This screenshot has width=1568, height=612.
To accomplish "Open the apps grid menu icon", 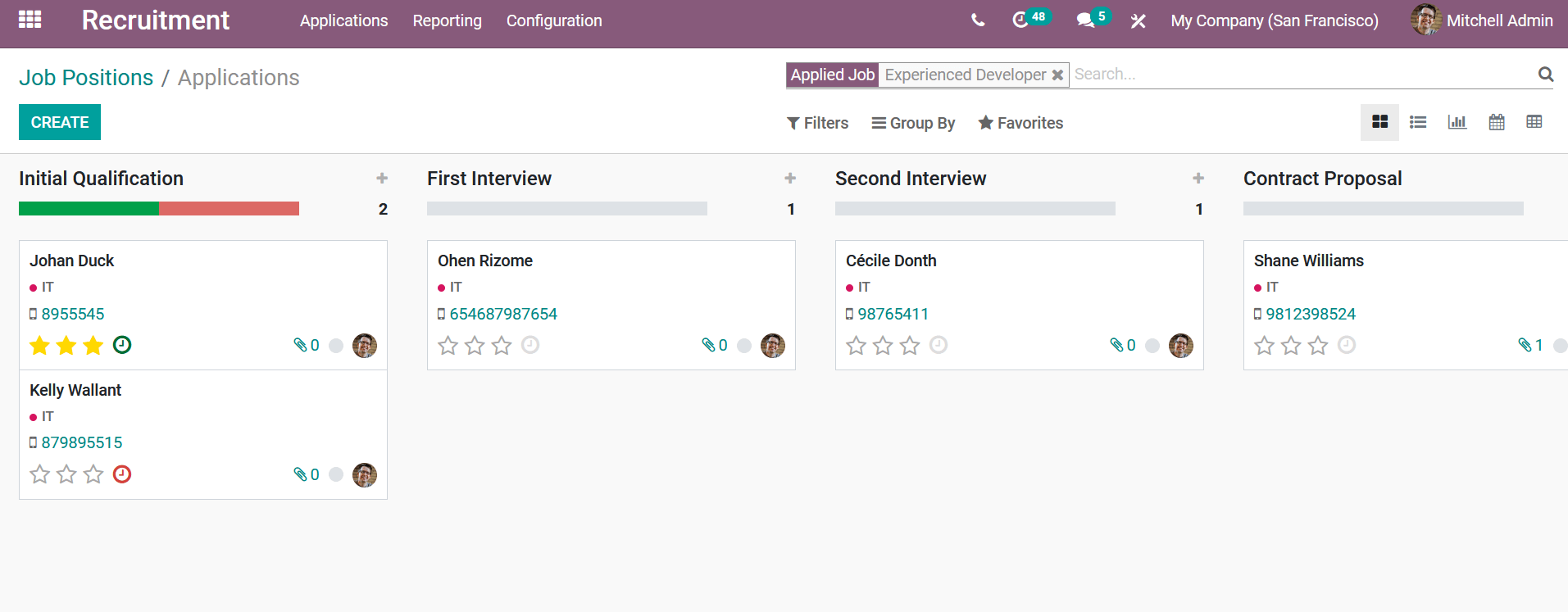I will 30,20.
